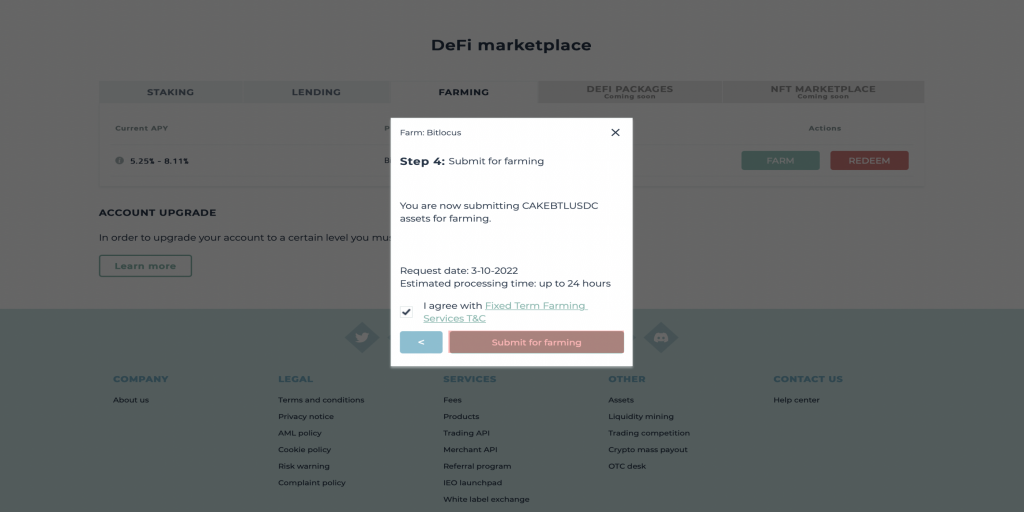The height and width of the screenshot is (512, 1024).
Task: Click 'Request date: 3-10-2022' text
Action: click(459, 270)
